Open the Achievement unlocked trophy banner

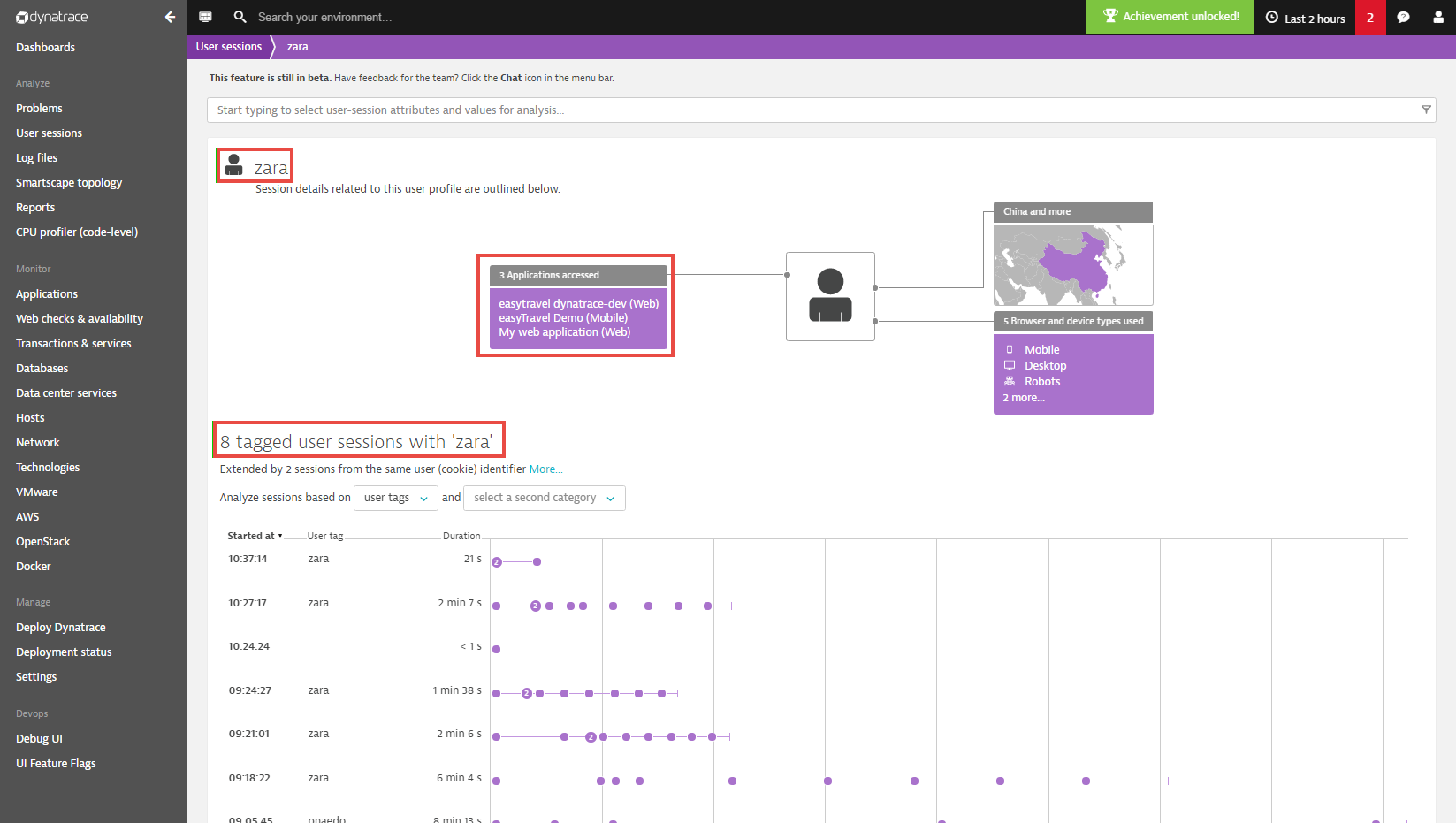(x=1170, y=17)
